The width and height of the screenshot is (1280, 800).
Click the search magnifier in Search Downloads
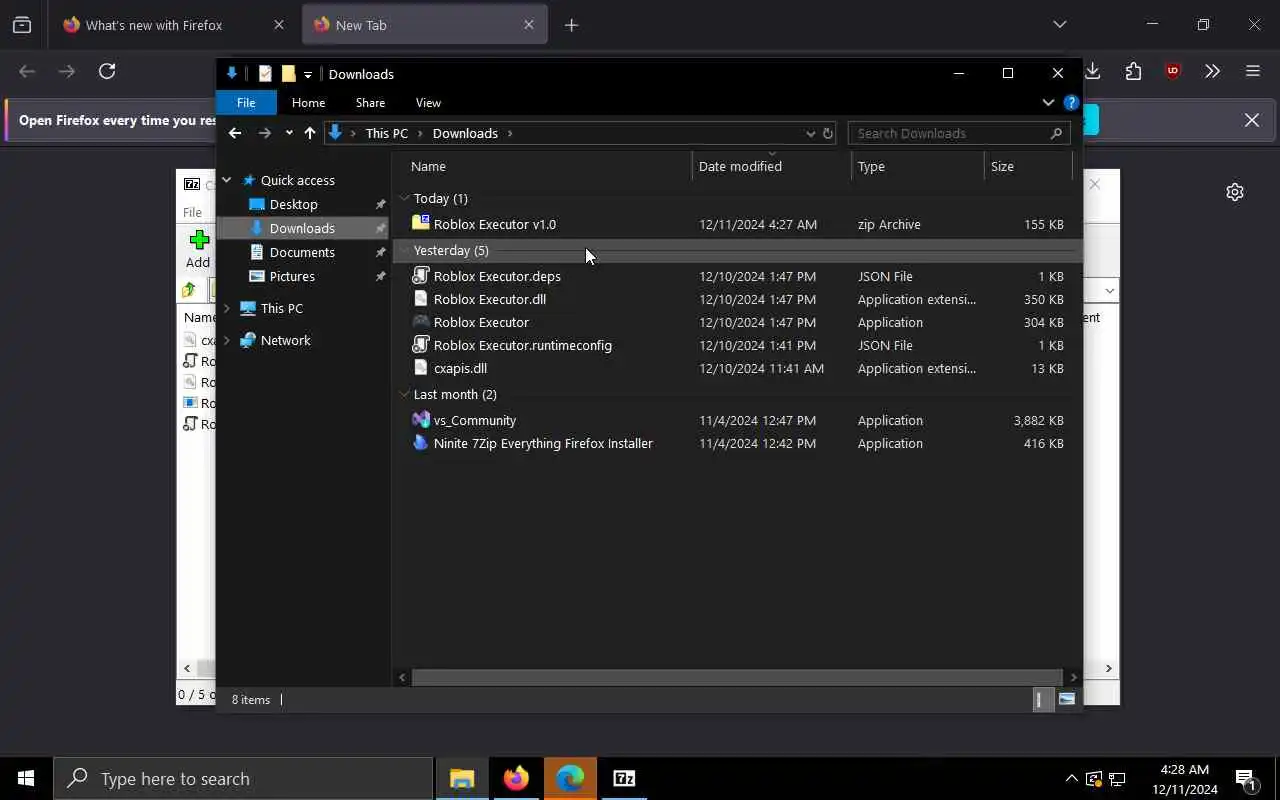coord(1056,133)
